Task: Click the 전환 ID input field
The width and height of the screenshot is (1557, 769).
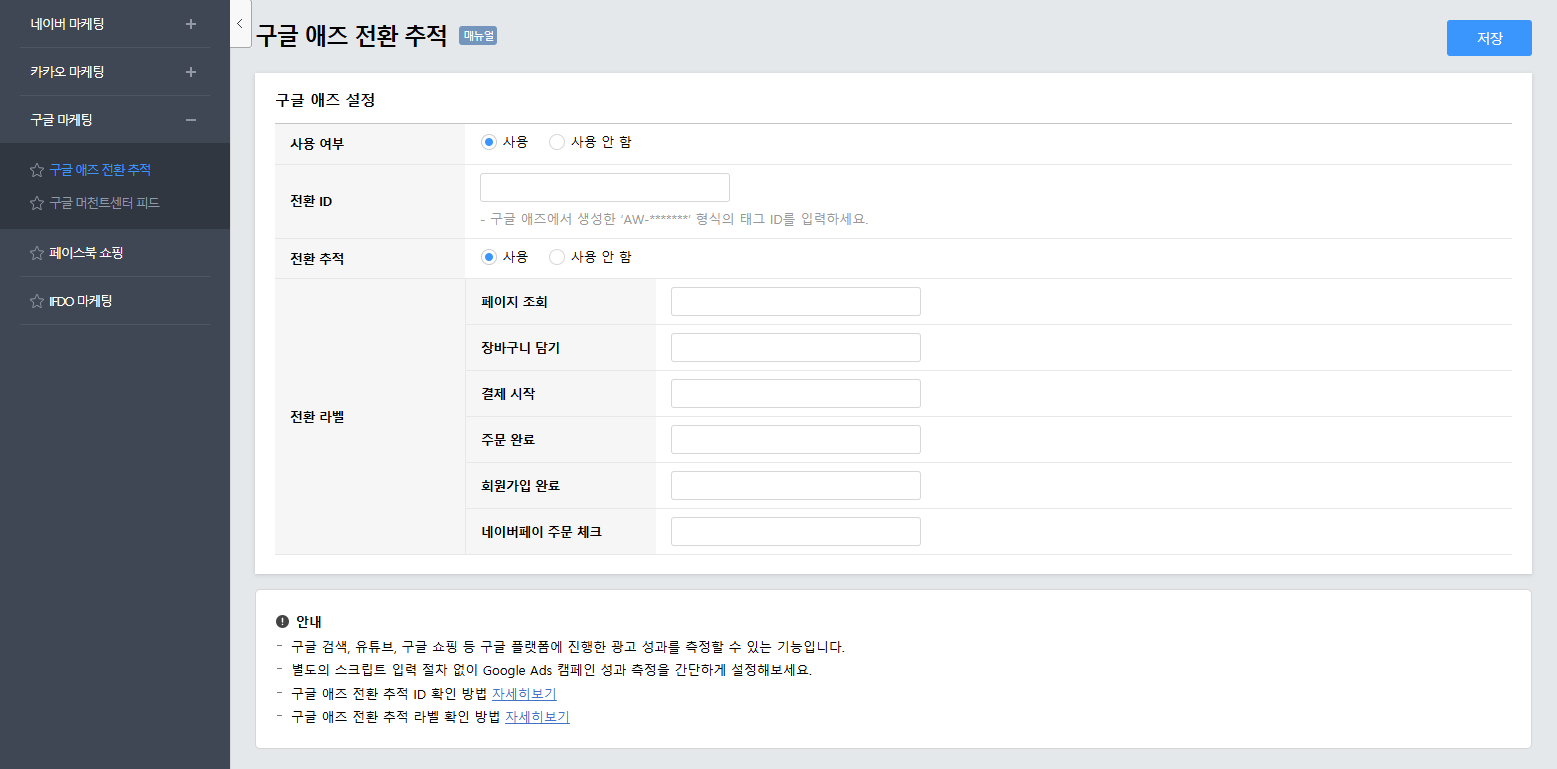Action: [605, 188]
